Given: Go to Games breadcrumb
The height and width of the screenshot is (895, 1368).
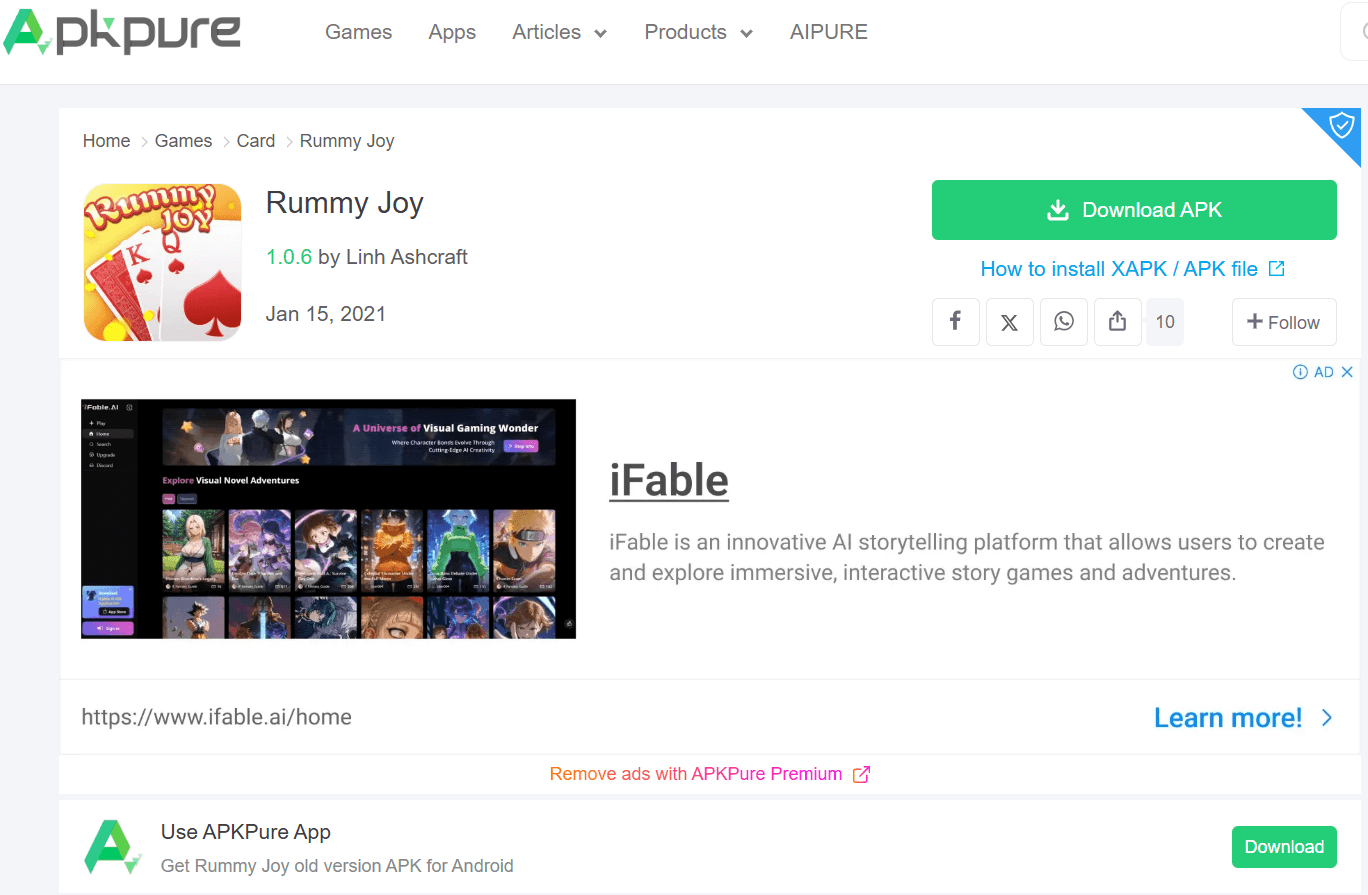Looking at the screenshot, I should coord(183,141).
